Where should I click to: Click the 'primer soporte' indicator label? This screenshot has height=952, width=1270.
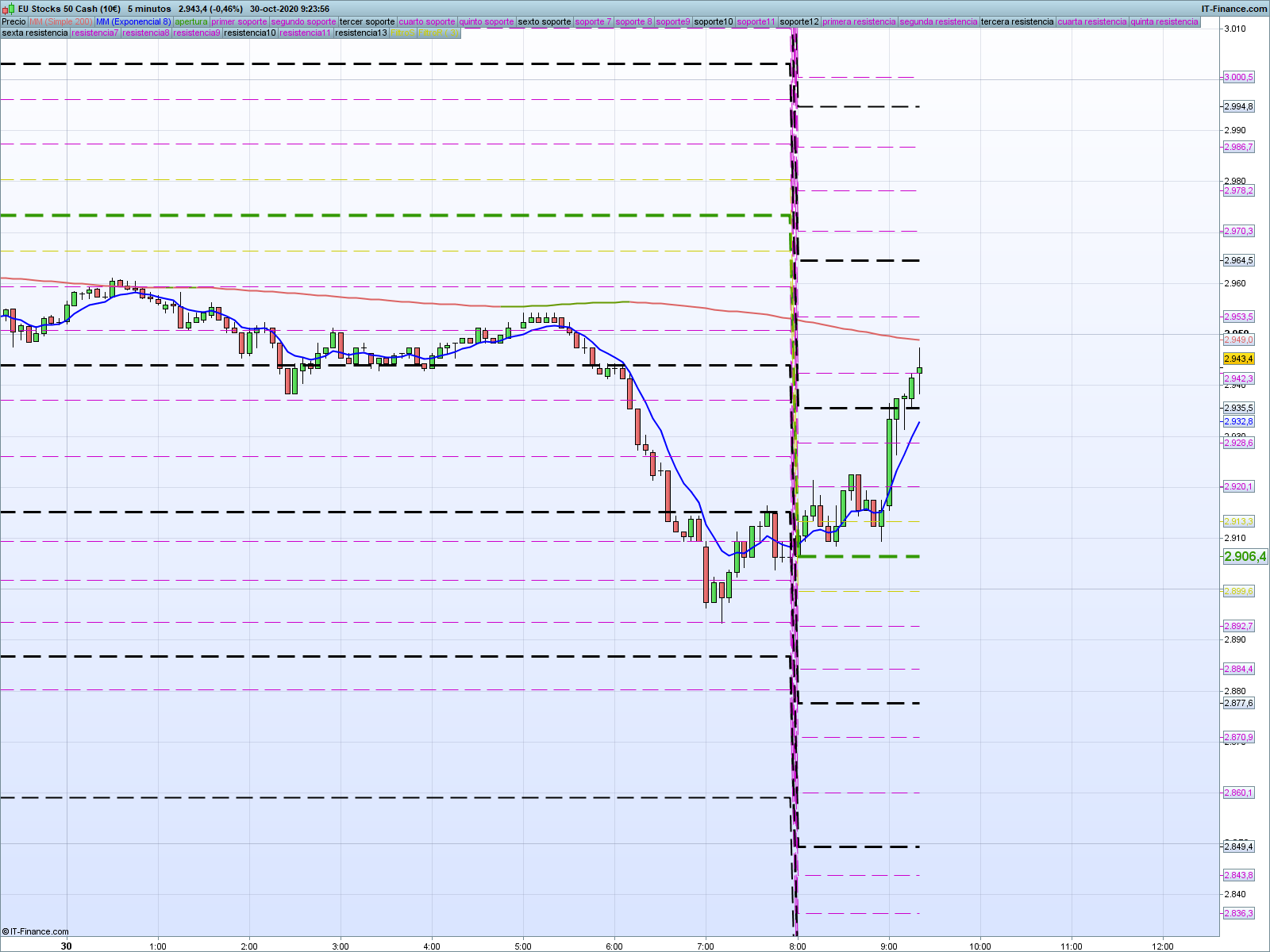pyautogui.click(x=240, y=21)
